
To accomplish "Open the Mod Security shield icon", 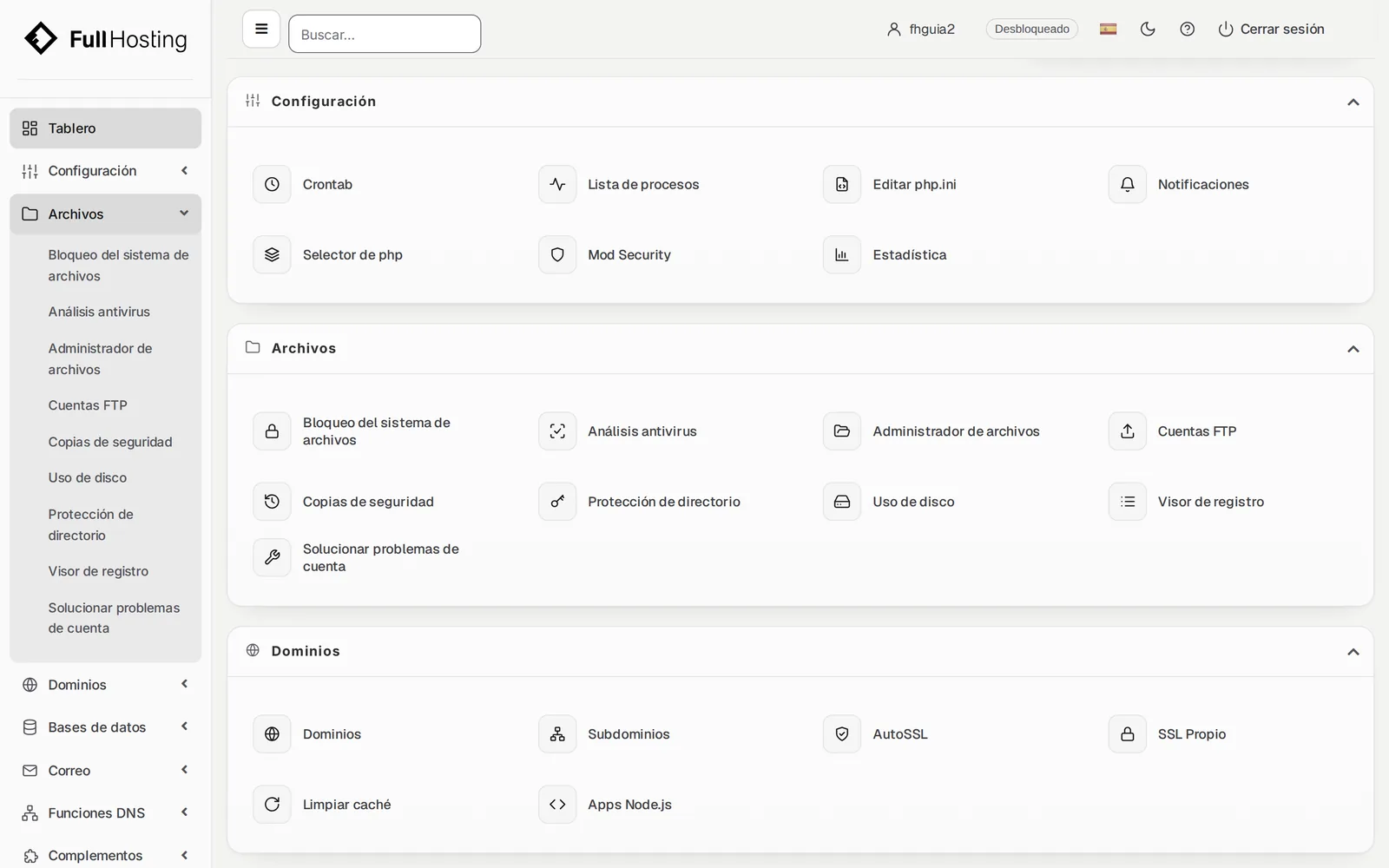I will pyautogui.click(x=557, y=254).
